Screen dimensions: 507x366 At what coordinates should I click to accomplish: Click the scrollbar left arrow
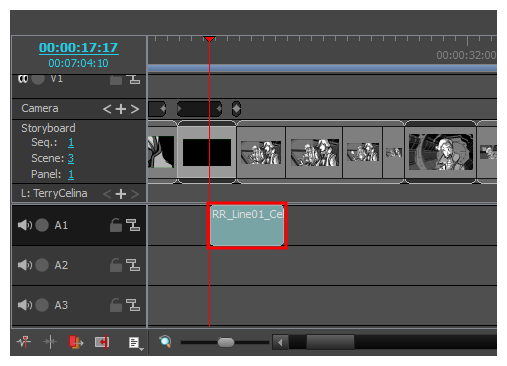(280, 342)
